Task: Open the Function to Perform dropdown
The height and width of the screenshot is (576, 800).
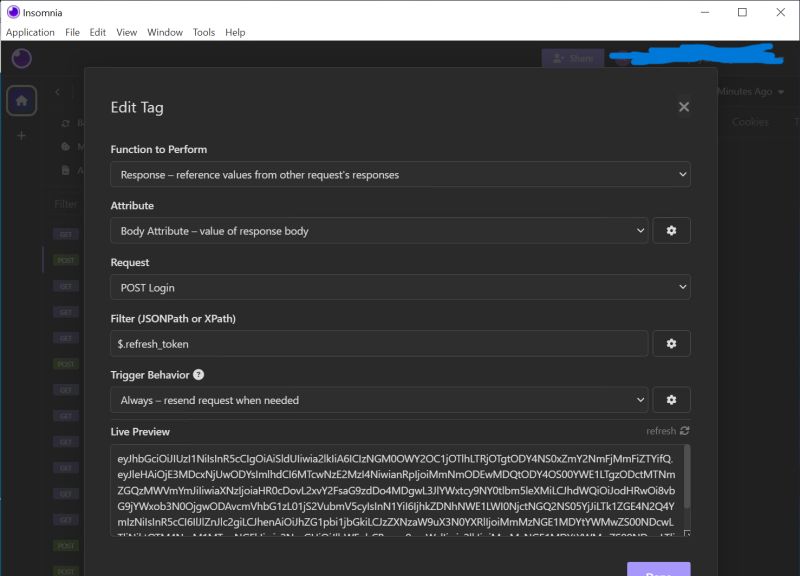Action: pos(400,174)
